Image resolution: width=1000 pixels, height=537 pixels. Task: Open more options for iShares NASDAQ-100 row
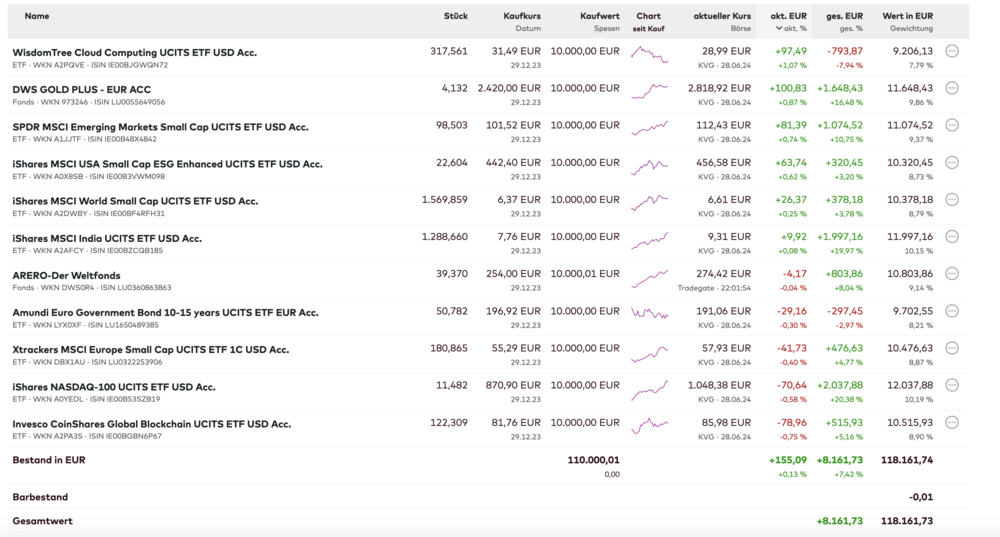(x=951, y=385)
